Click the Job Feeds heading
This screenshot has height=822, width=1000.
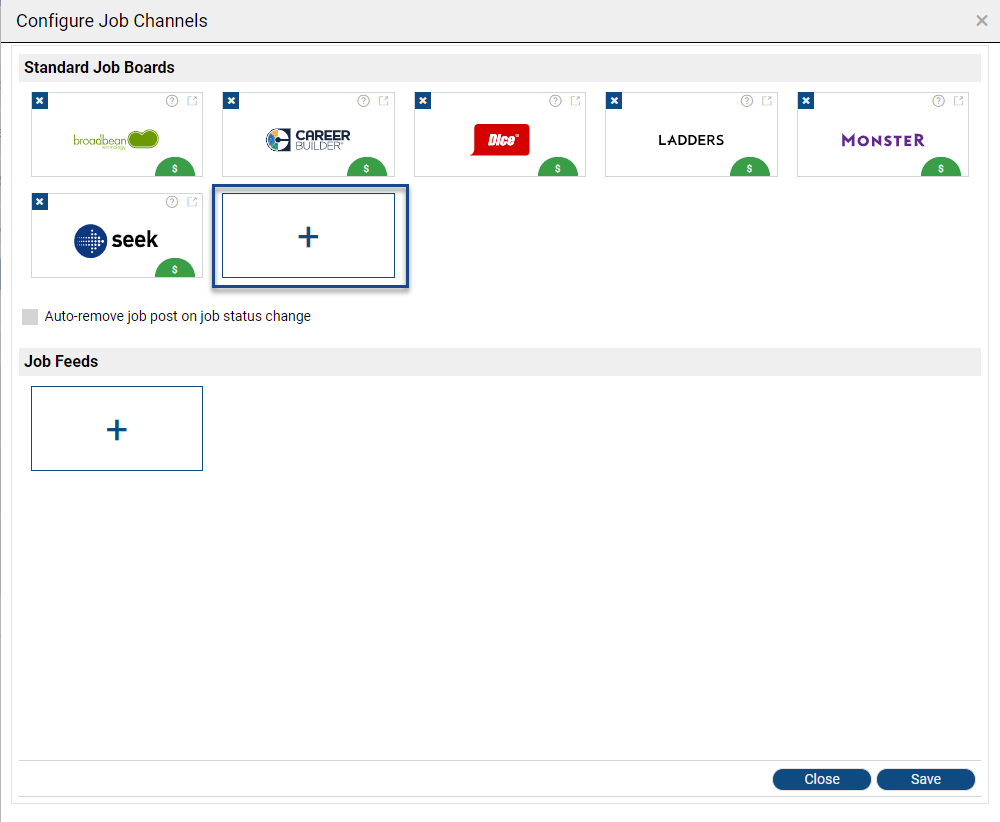[61, 362]
